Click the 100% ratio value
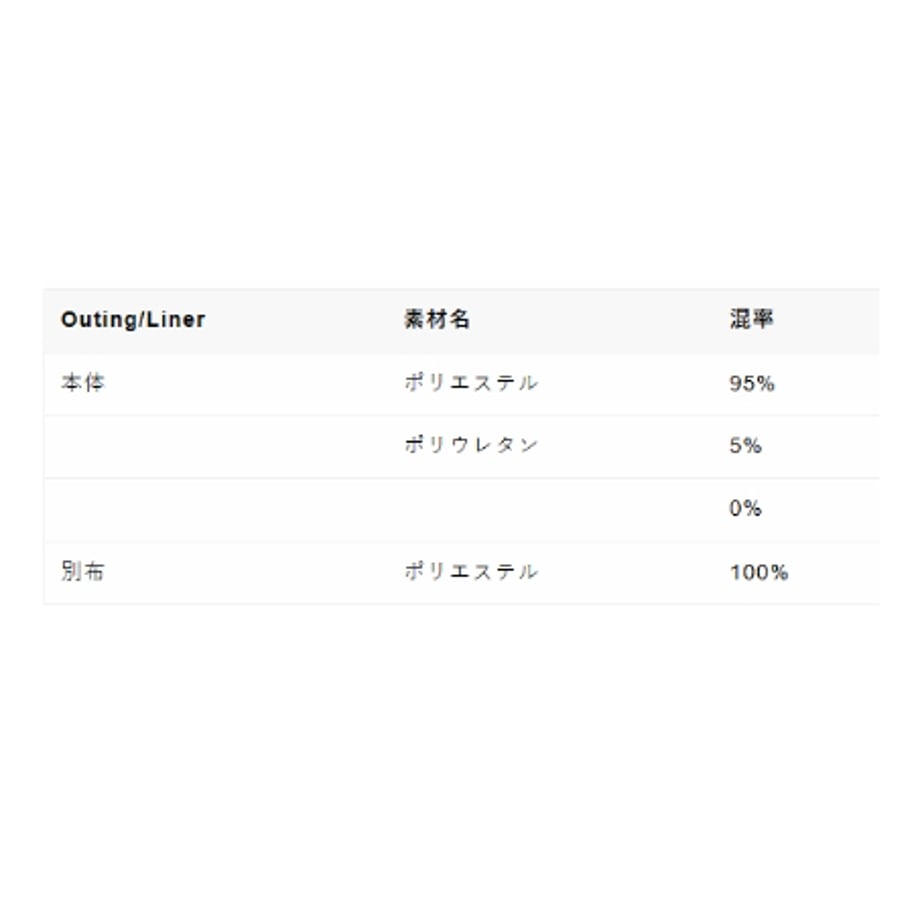The height and width of the screenshot is (920, 920). pyautogui.click(x=759, y=572)
